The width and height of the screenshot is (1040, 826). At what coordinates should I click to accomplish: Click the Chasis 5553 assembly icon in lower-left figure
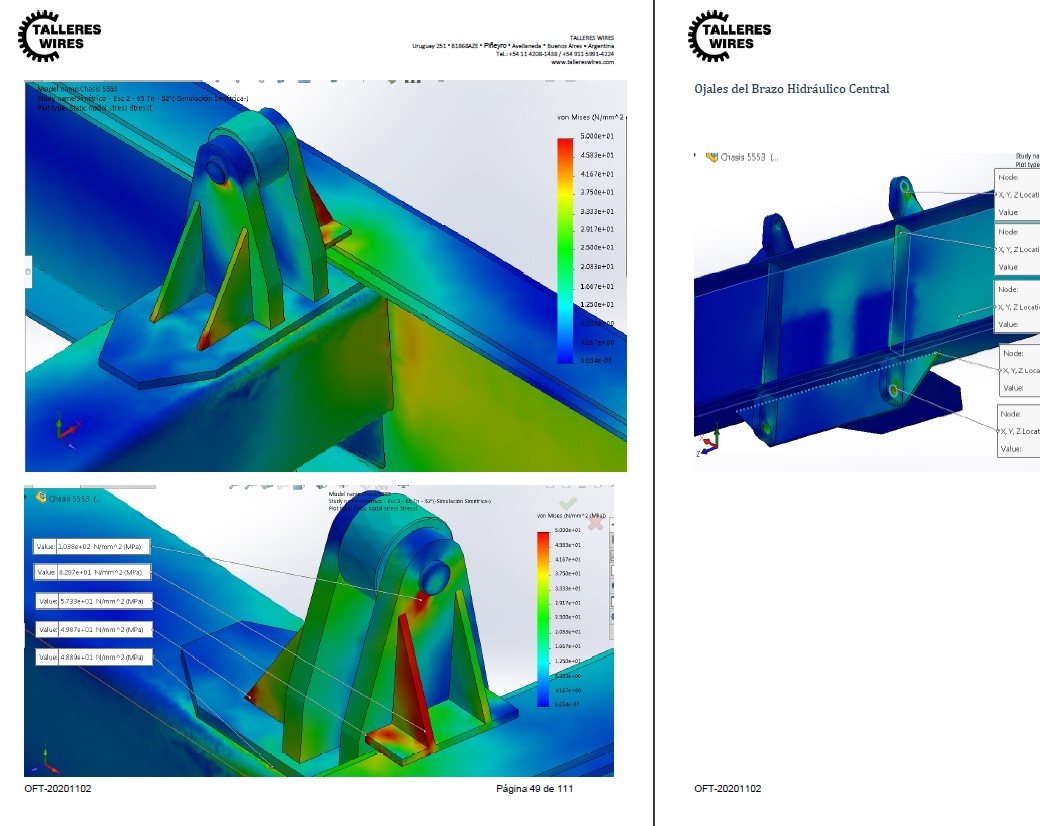coord(41,498)
